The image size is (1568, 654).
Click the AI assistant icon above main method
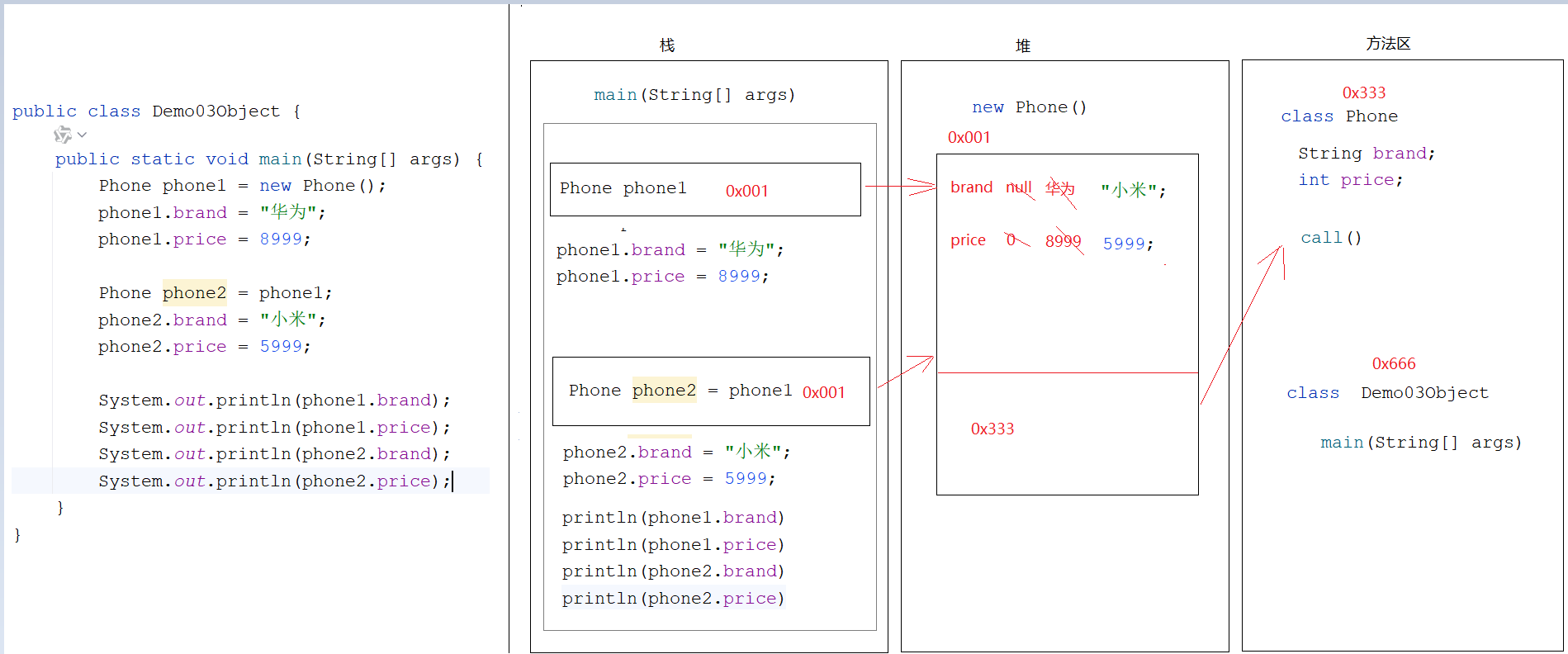62,135
